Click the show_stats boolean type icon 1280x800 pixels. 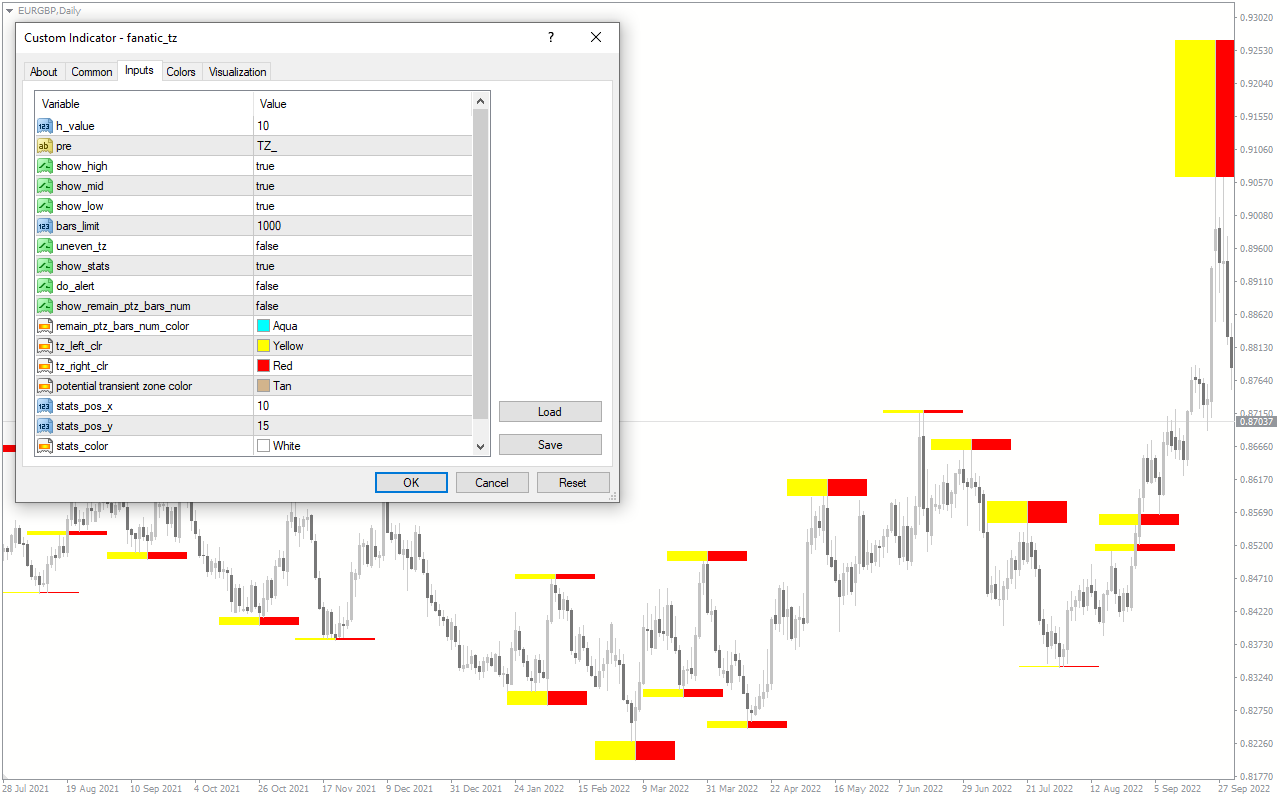click(44, 266)
